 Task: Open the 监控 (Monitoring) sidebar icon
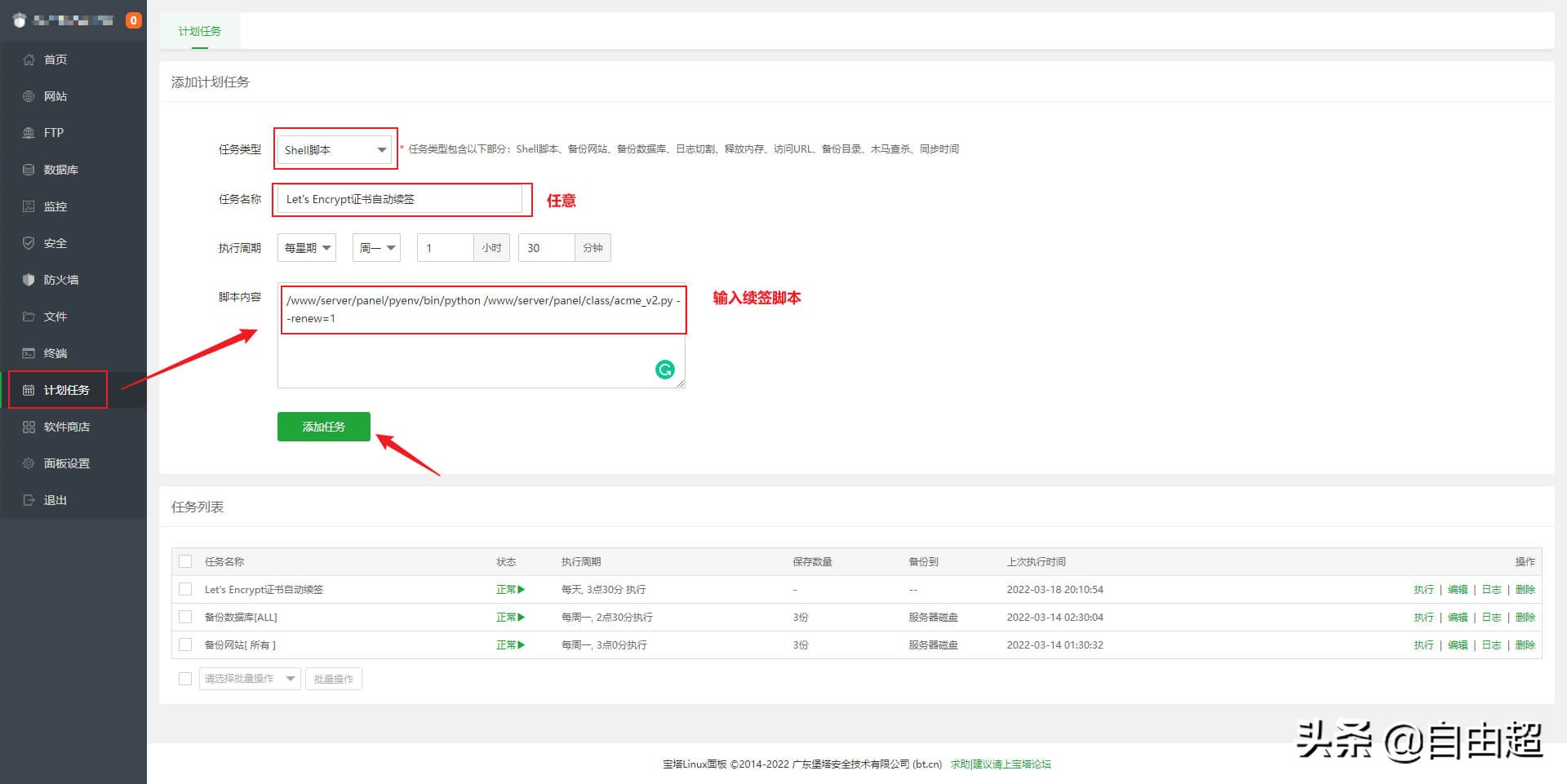click(x=55, y=206)
